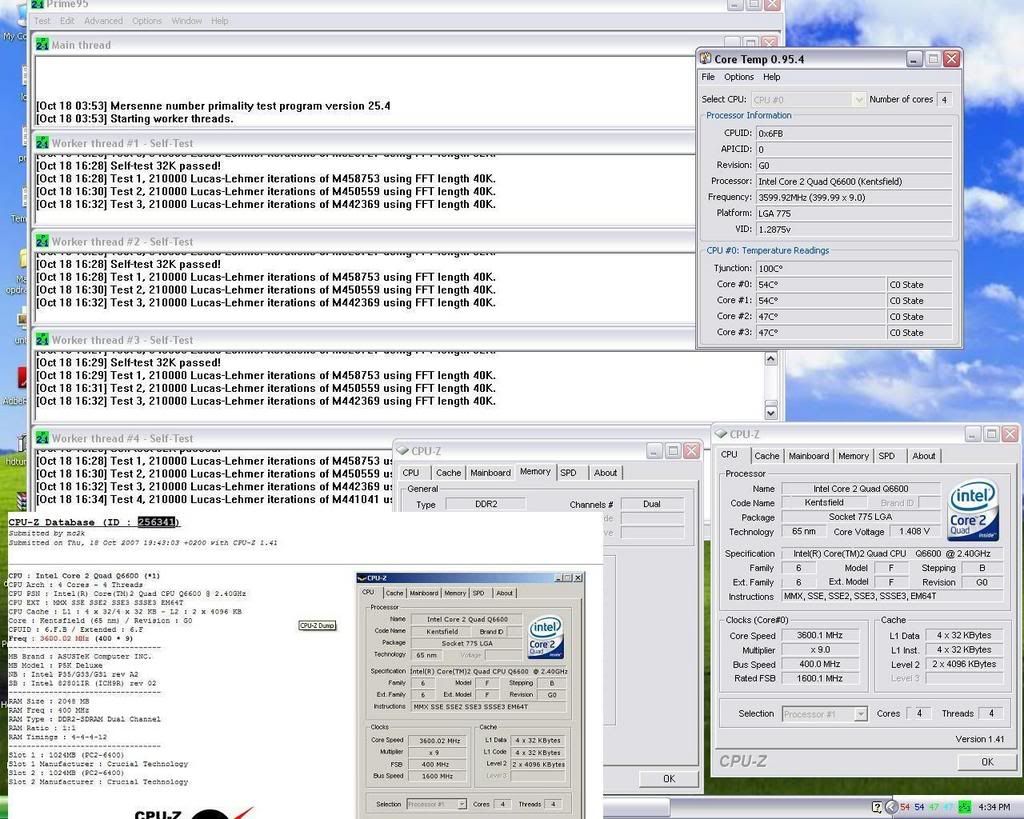
Task: Open the File menu in Core Temp
Action: (708, 77)
